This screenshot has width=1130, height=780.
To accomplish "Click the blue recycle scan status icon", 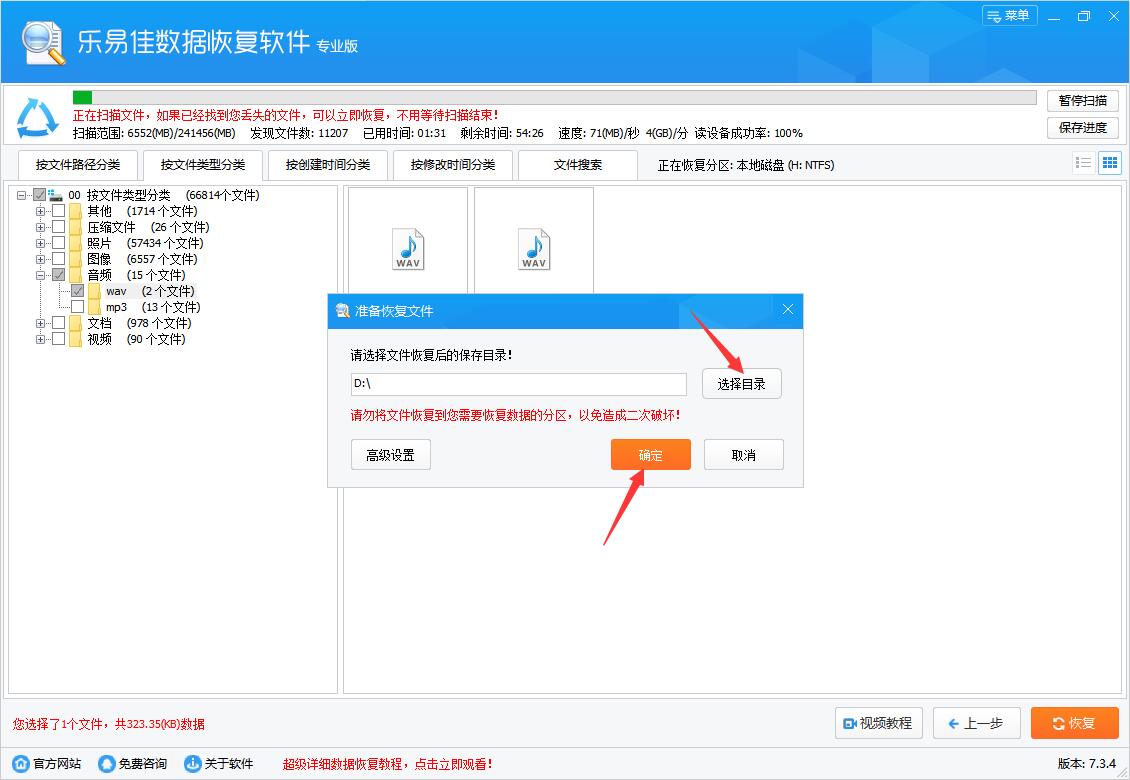I will tap(37, 118).
